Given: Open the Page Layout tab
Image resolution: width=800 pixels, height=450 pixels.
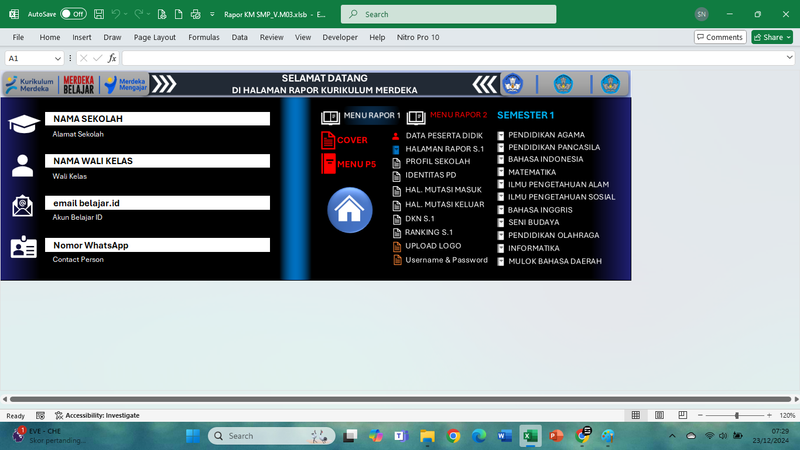Looking at the screenshot, I should coord(155,37).
